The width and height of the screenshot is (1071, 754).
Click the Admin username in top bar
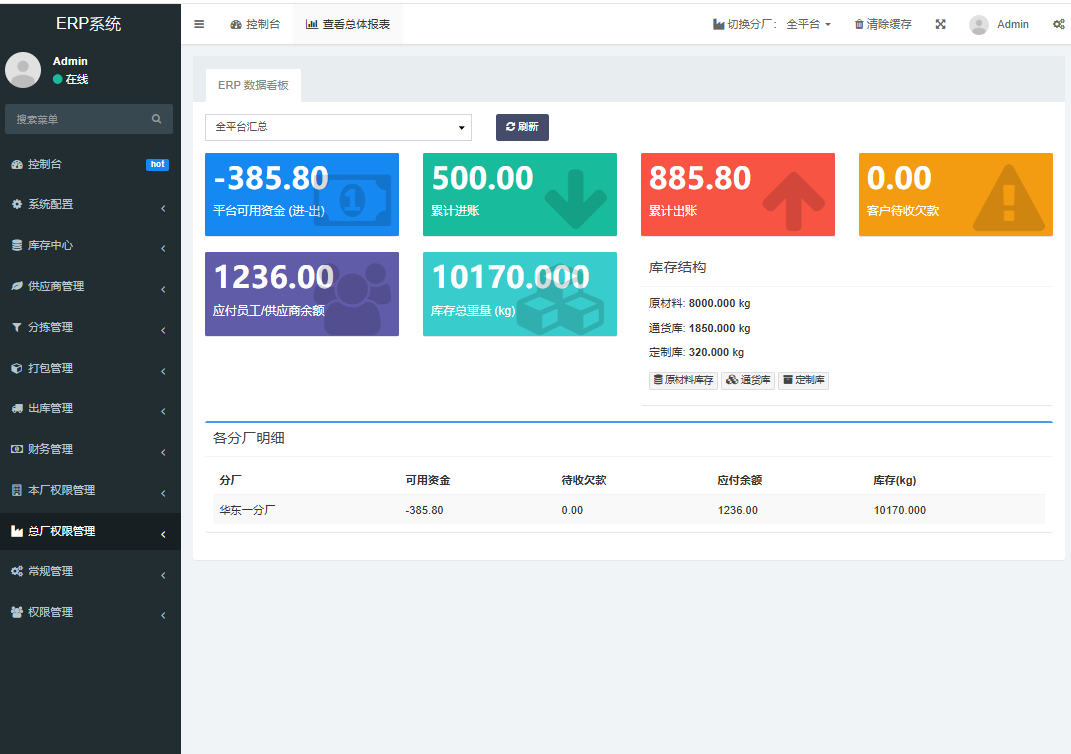pyautogui.click(x=1012, y=25)
